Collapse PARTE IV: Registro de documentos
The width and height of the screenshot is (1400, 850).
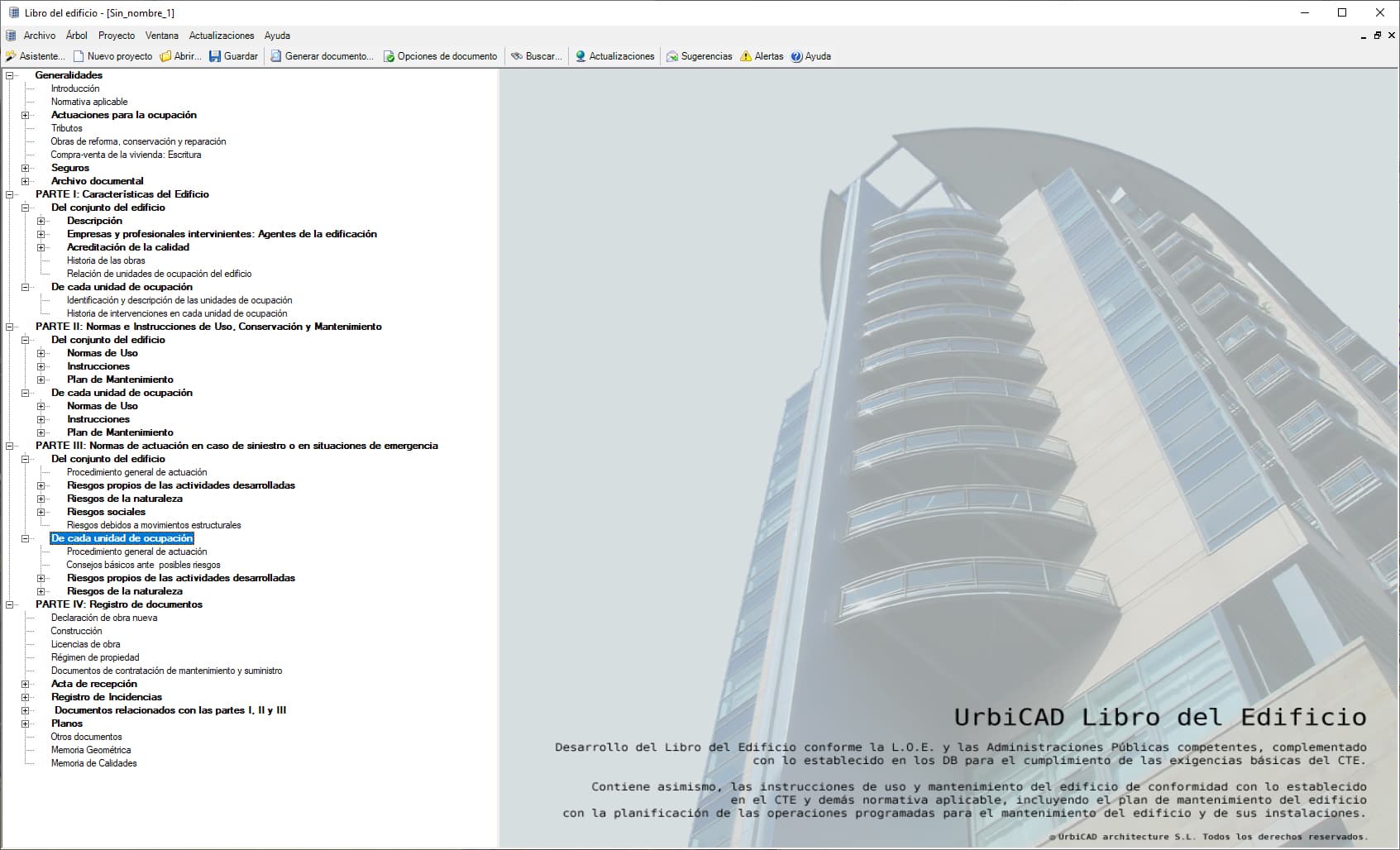click(x=10, y=604)
